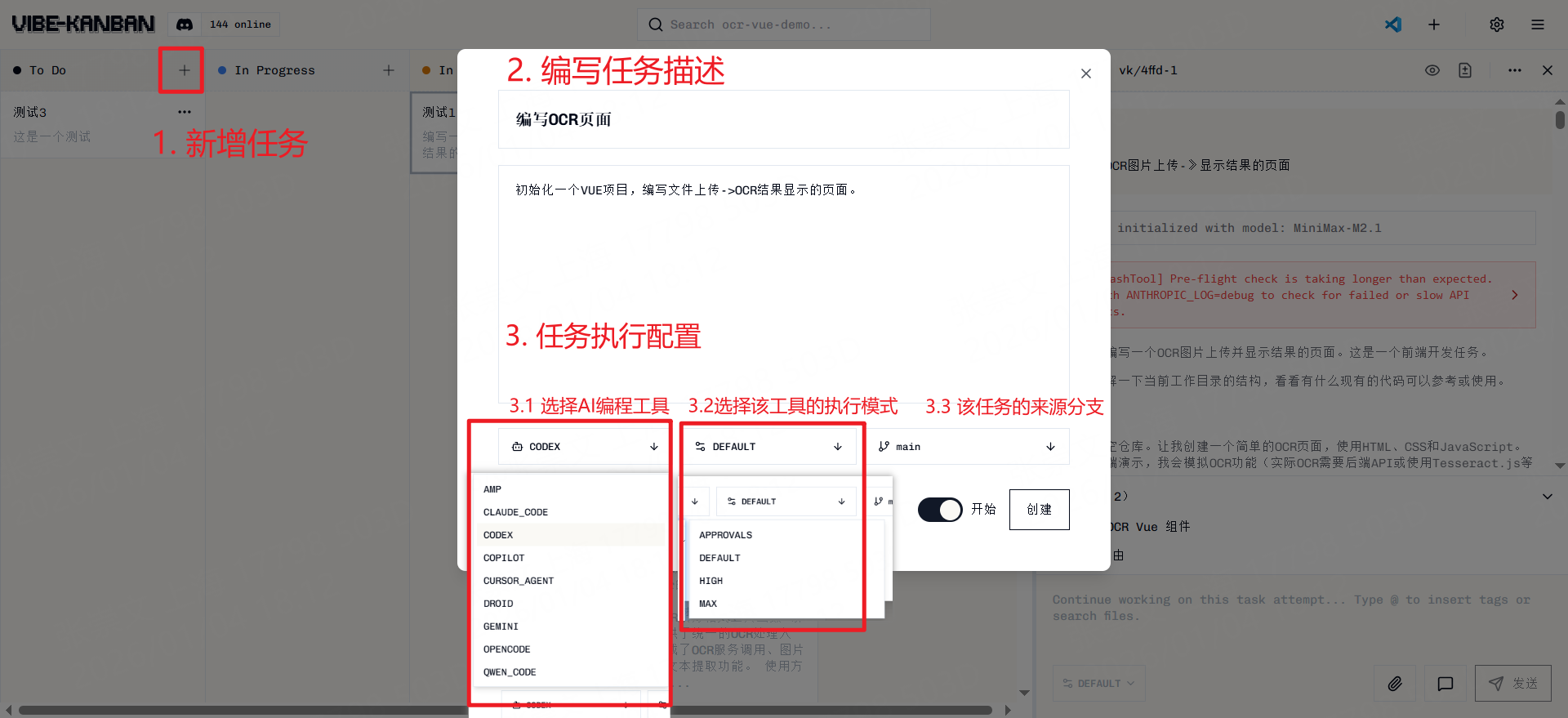Toggle the 开始 switch
The image size is (1568, 718).
pyautogui.click(x=940, y=510)
